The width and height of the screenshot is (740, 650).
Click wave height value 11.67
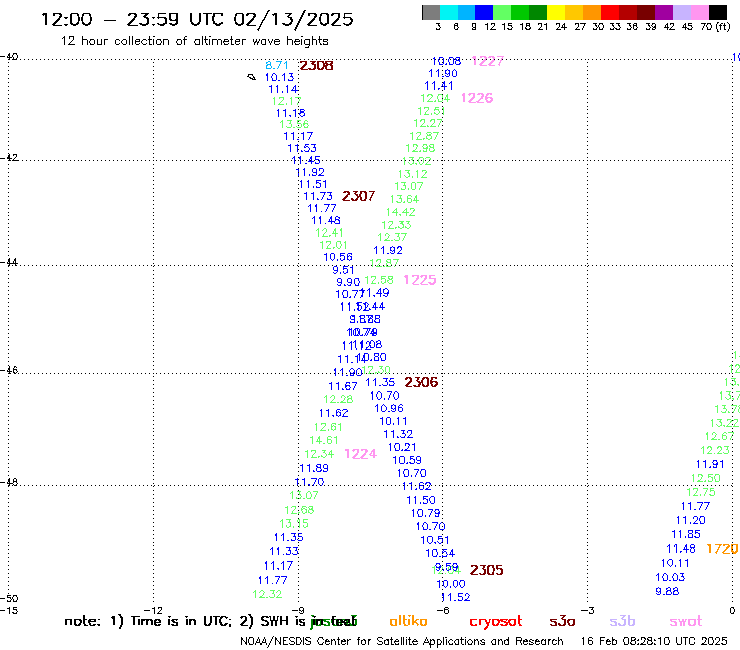[343, 386]
